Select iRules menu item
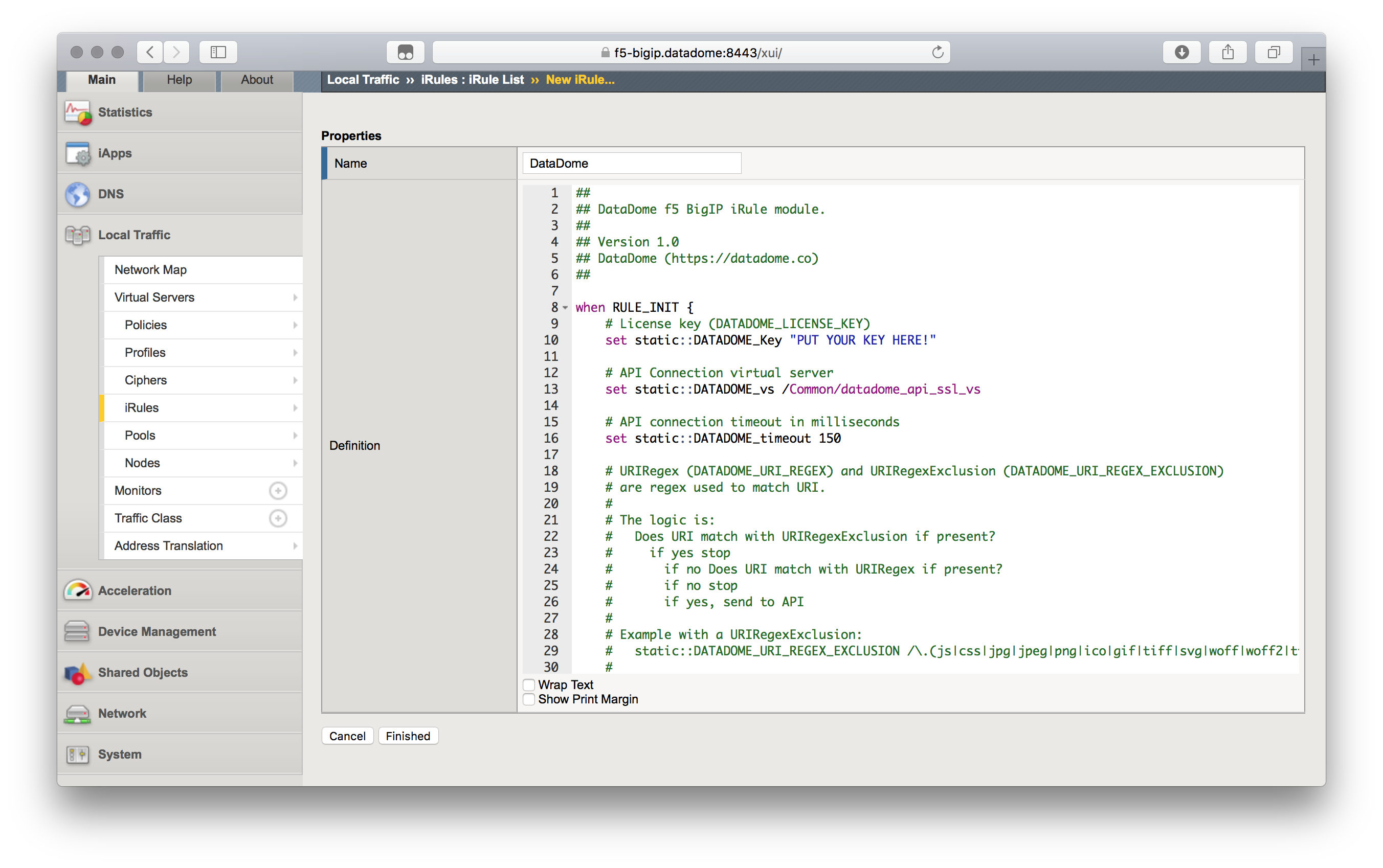This screenshot has width=1383, height=868. tap(204, 407)
